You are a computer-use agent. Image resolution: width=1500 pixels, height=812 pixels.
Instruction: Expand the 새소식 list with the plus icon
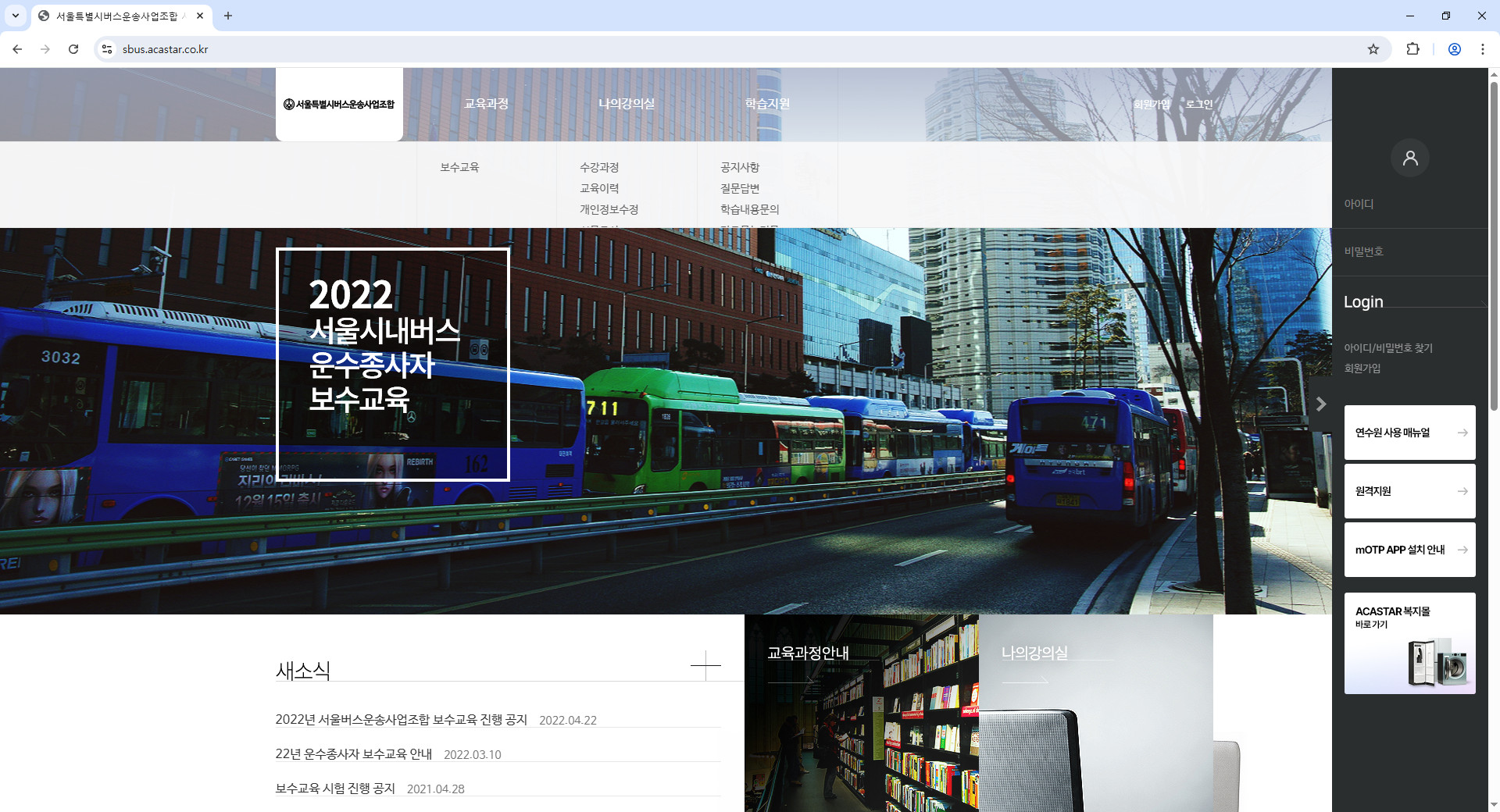pos(705,665)
